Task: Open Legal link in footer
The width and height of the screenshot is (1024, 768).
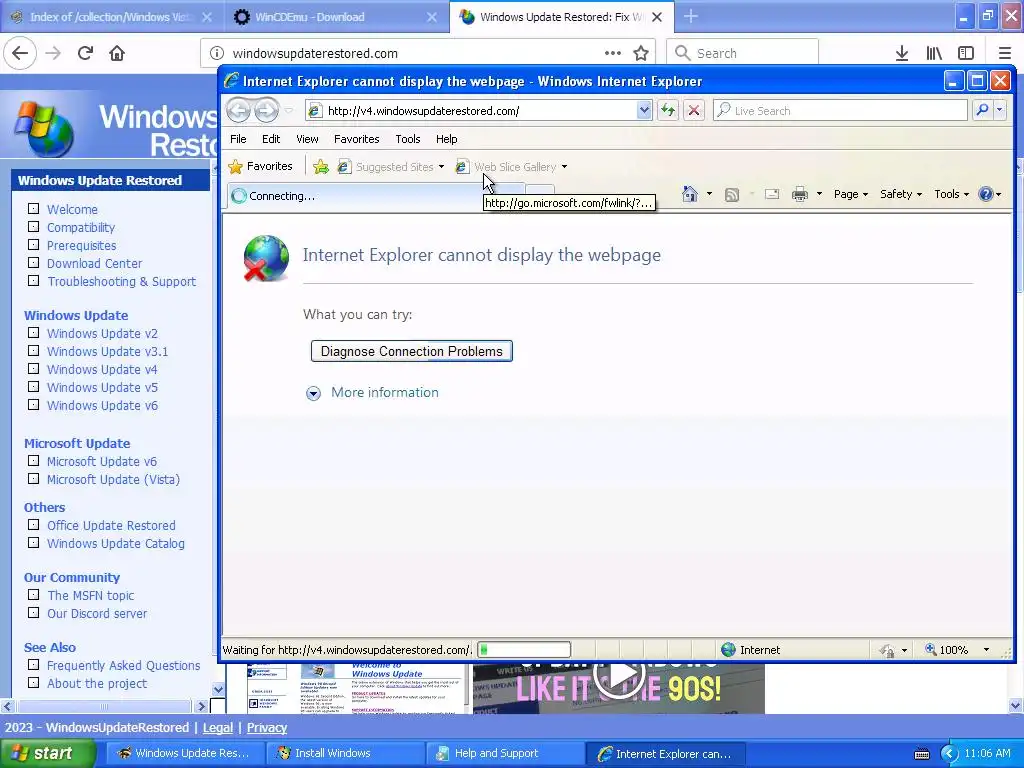Action: (x=217, y=728)
